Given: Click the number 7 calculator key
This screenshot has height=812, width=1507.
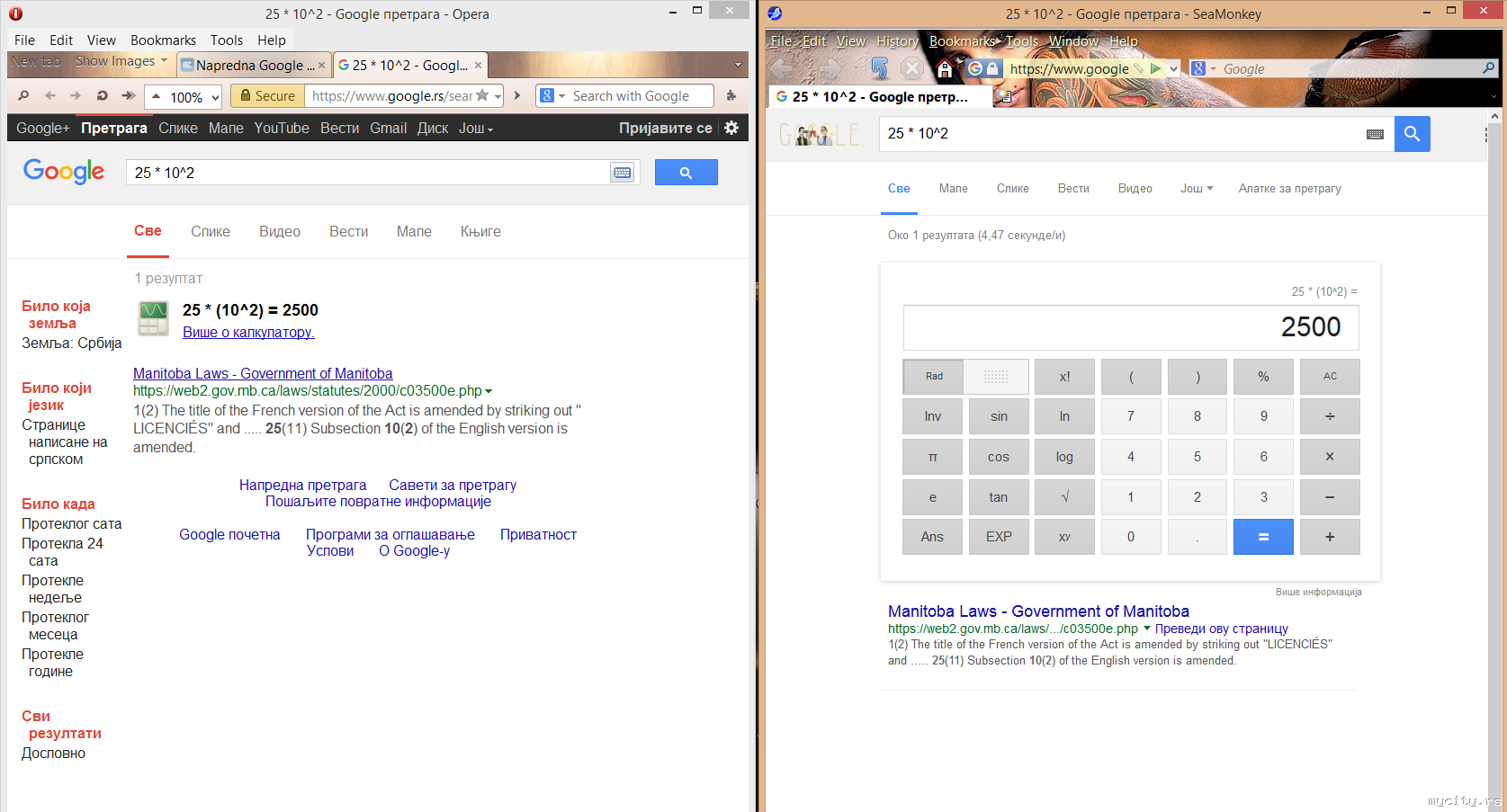Looking at the screenshot, I should tap(1131, 416).
